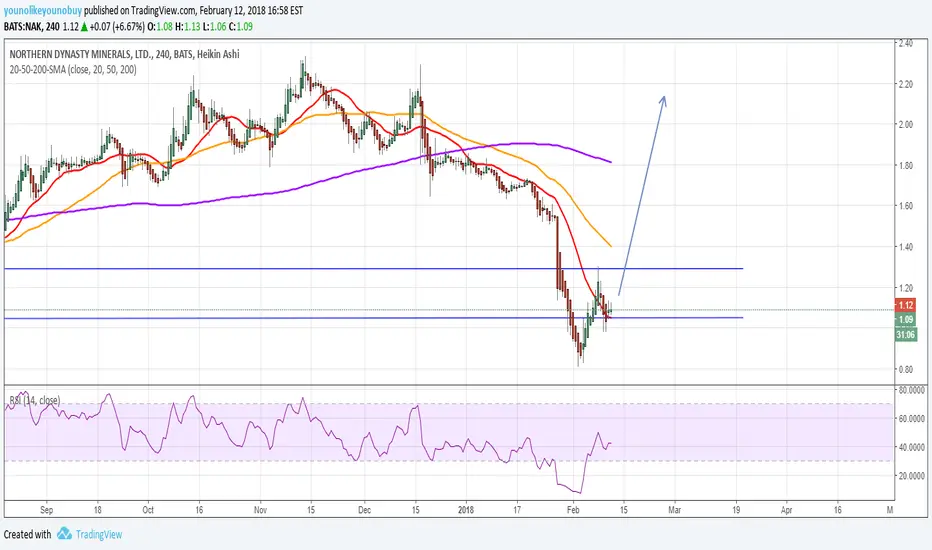932x550 pixels.
Task: Open the TradingView link at the bottom
Action: (x=99, y=534)
